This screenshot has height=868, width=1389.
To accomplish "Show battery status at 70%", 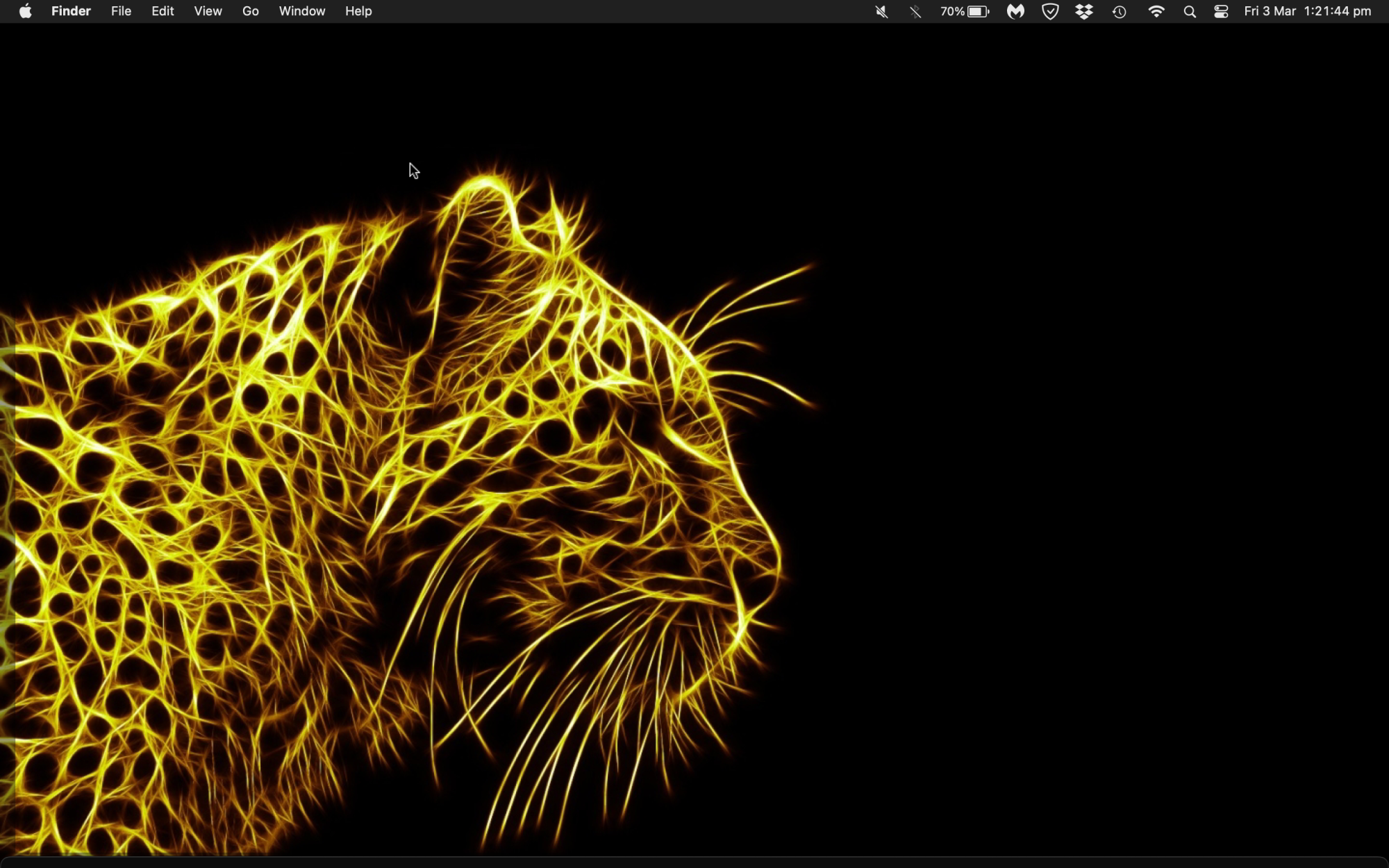I will click(965, 12).
